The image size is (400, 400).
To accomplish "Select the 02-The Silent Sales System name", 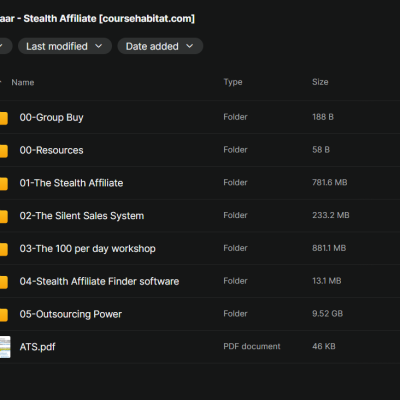I will 82,216.
